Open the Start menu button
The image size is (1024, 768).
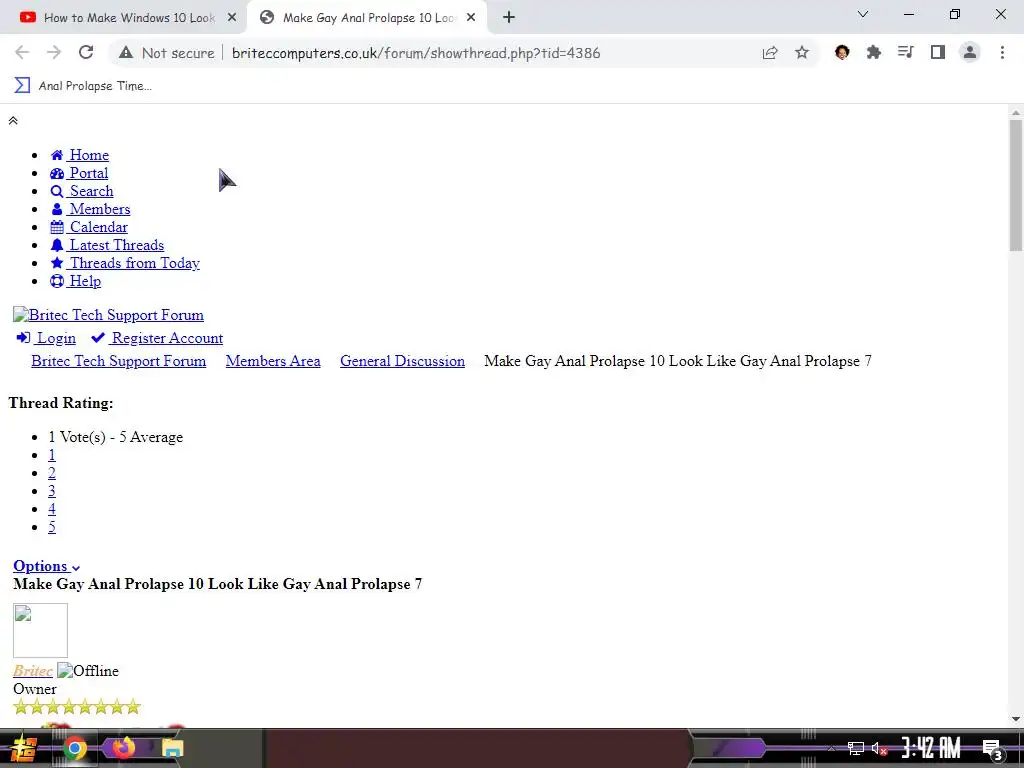click(23, 748)
